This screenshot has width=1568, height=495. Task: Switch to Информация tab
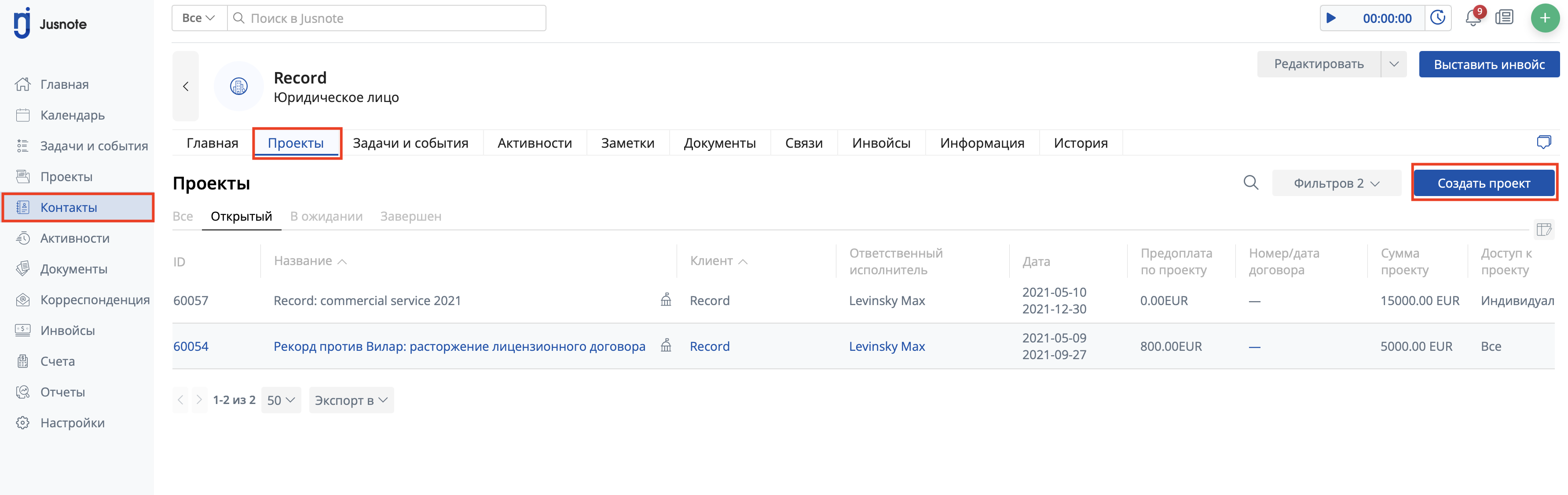point(982,143)
